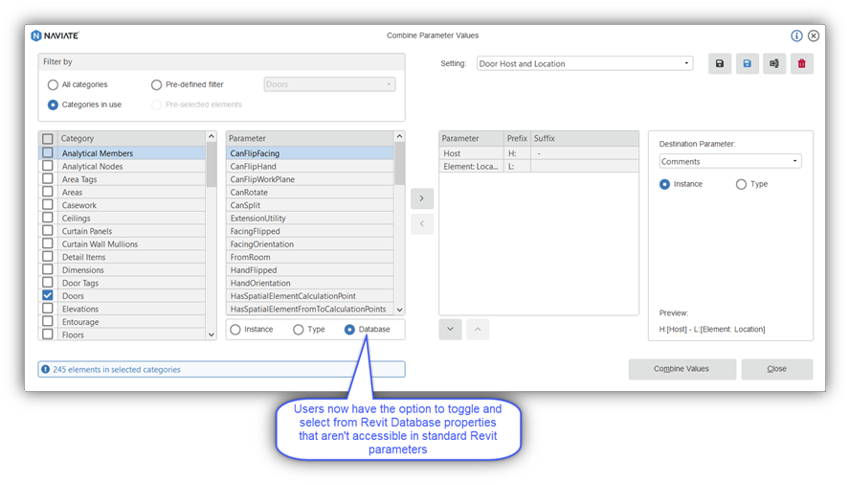Click the Close button
The width and height of the screenshot is (850, 485).
(x=777, y=369)
